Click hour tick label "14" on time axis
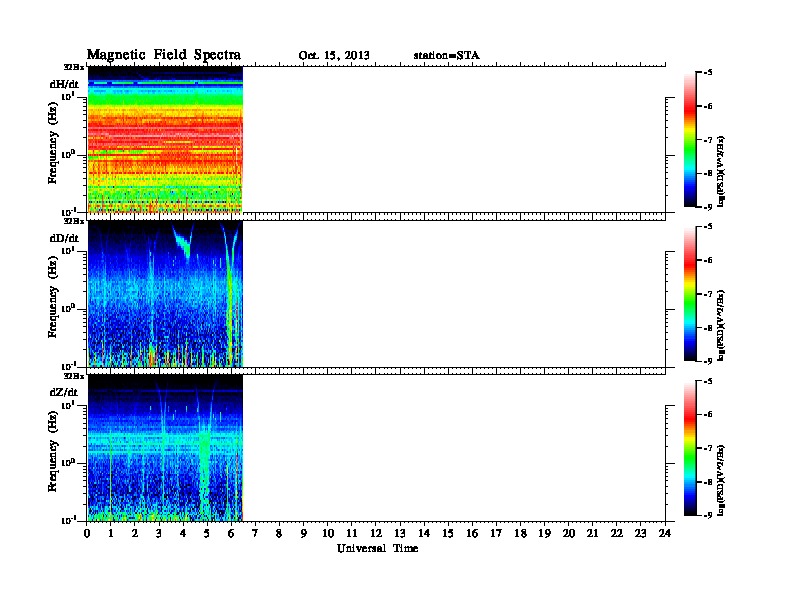The height and width of the screenshot is (612, 792). click(424, 534)
